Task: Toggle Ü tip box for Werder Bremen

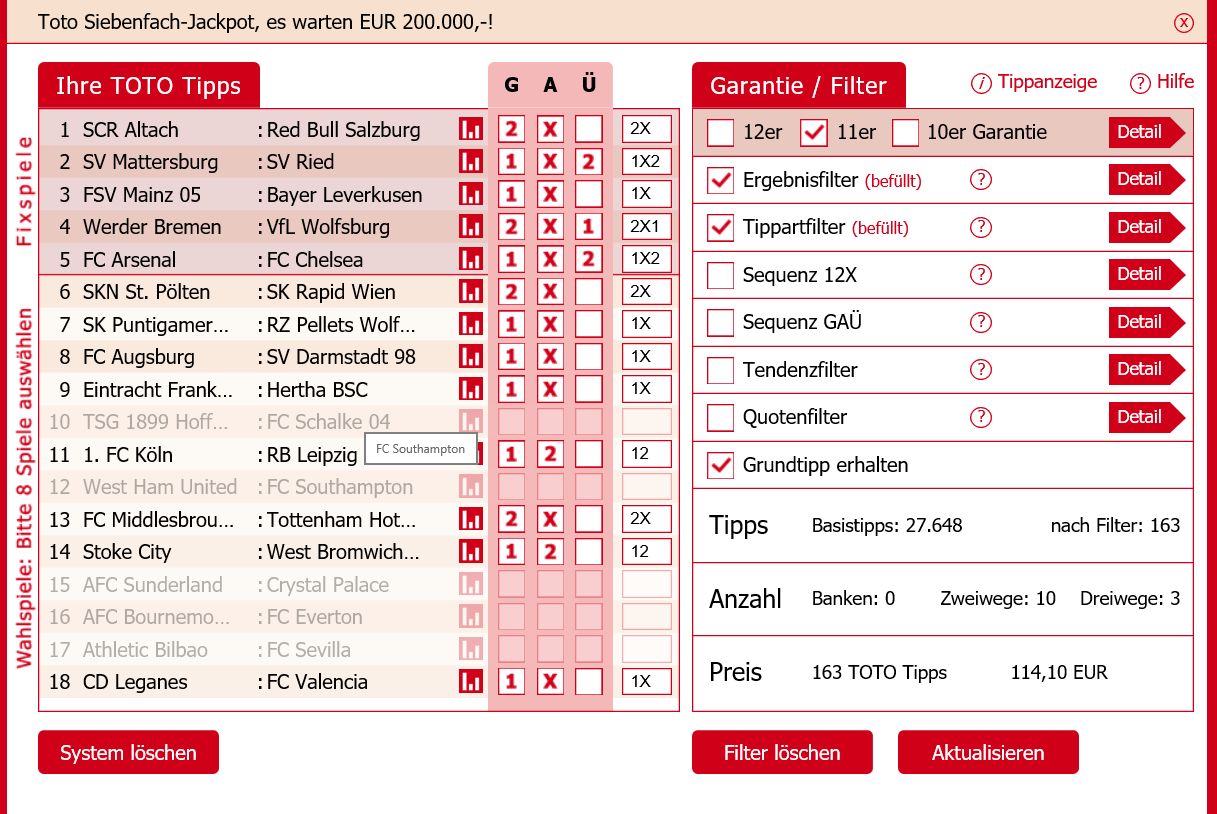Action: pos(589,227)
